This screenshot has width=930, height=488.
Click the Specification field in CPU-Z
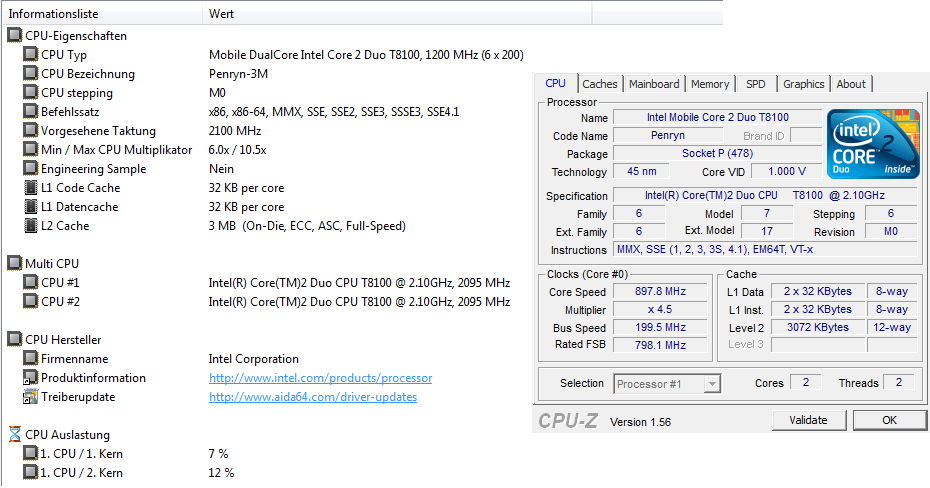click(x=765, y=195)
